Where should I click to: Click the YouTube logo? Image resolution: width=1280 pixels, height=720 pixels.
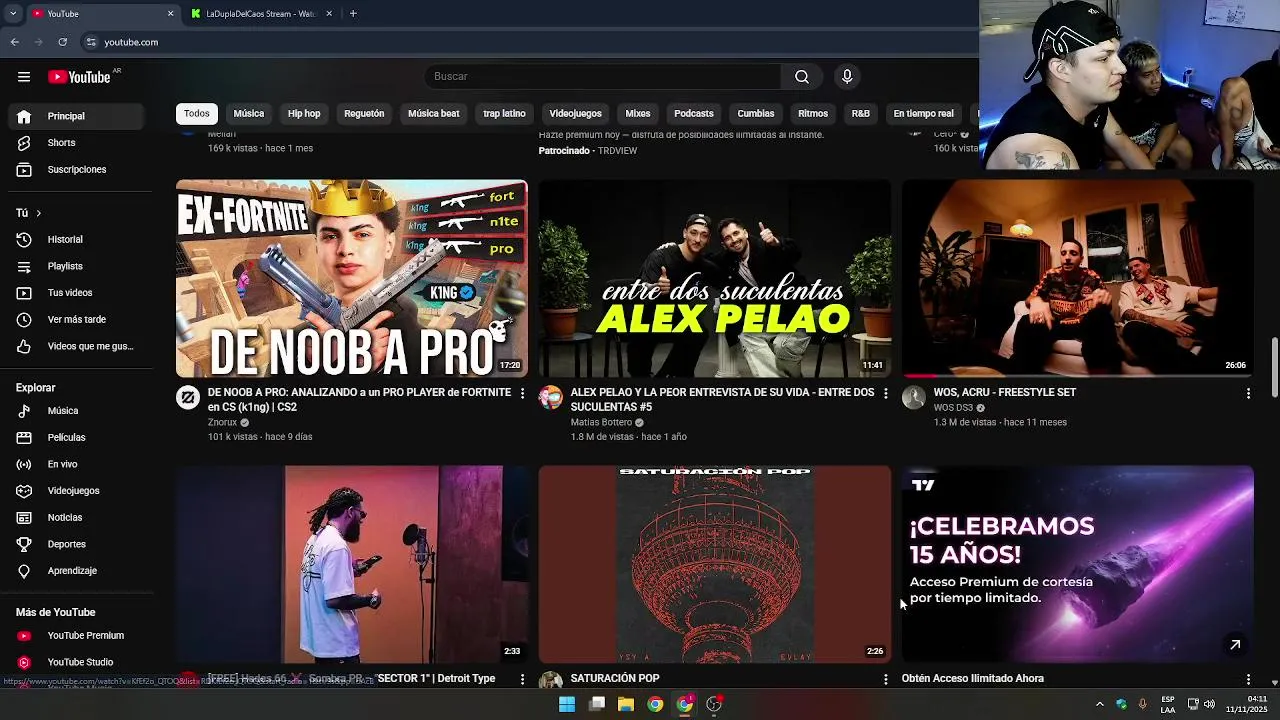point(80,77)
